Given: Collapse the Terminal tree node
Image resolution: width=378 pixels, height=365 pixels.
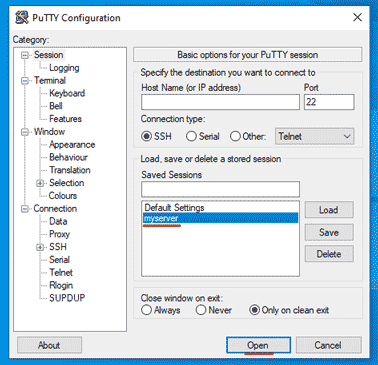Looking at the screenshot, I should coord(25,81).
